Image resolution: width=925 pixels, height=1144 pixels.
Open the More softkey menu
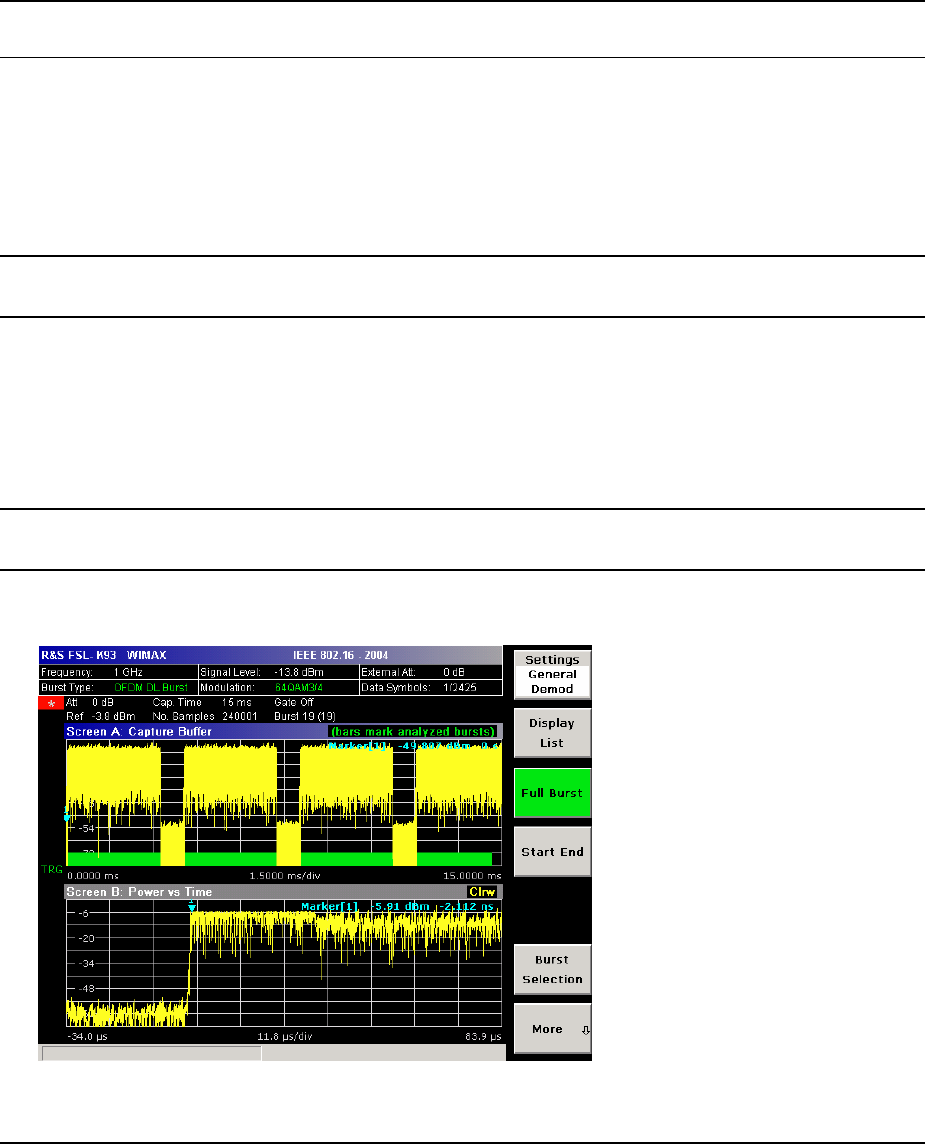click(552, 1029)
